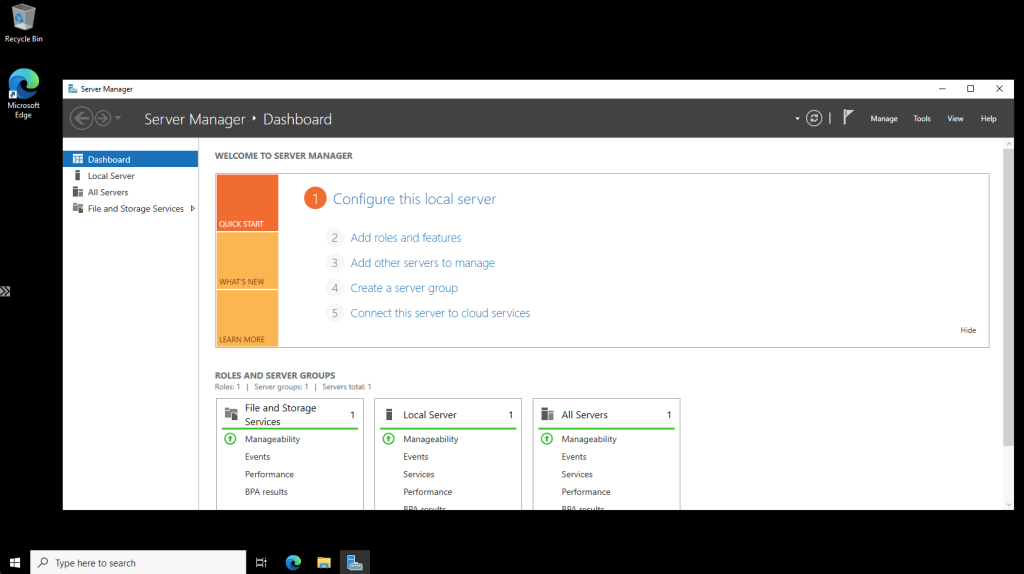The image size is (1024, 574).
Task: Open Events in File and Storage Services tile
Action: pos(257,456)
